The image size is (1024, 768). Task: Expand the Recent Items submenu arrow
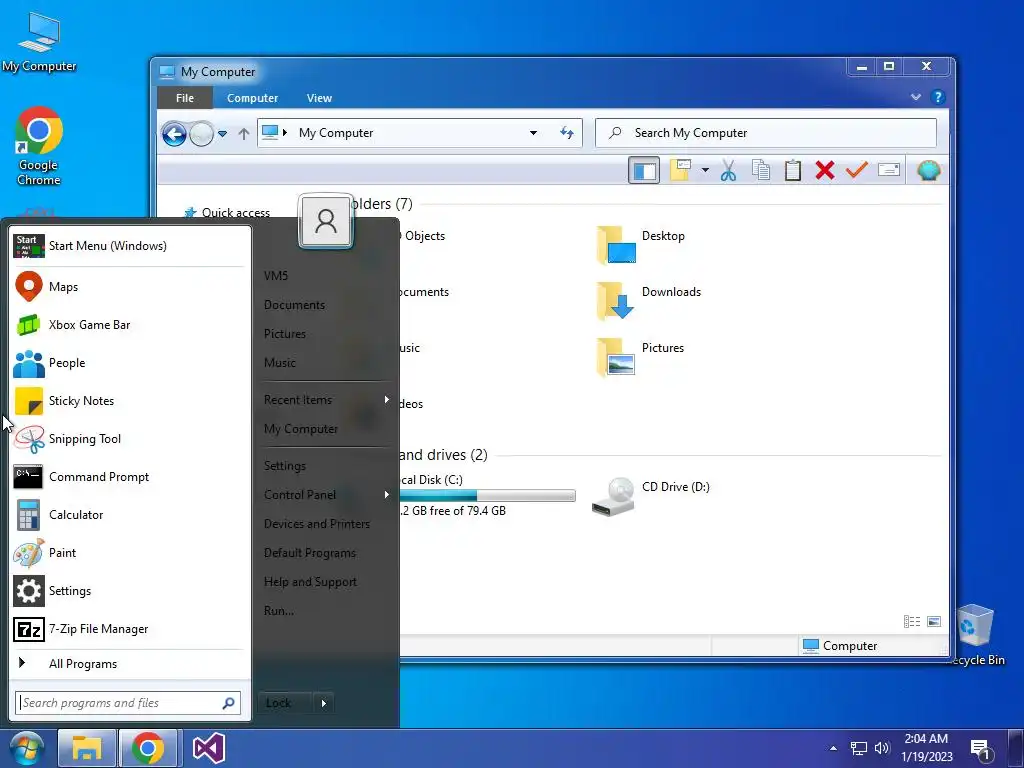tap(387, 400)
